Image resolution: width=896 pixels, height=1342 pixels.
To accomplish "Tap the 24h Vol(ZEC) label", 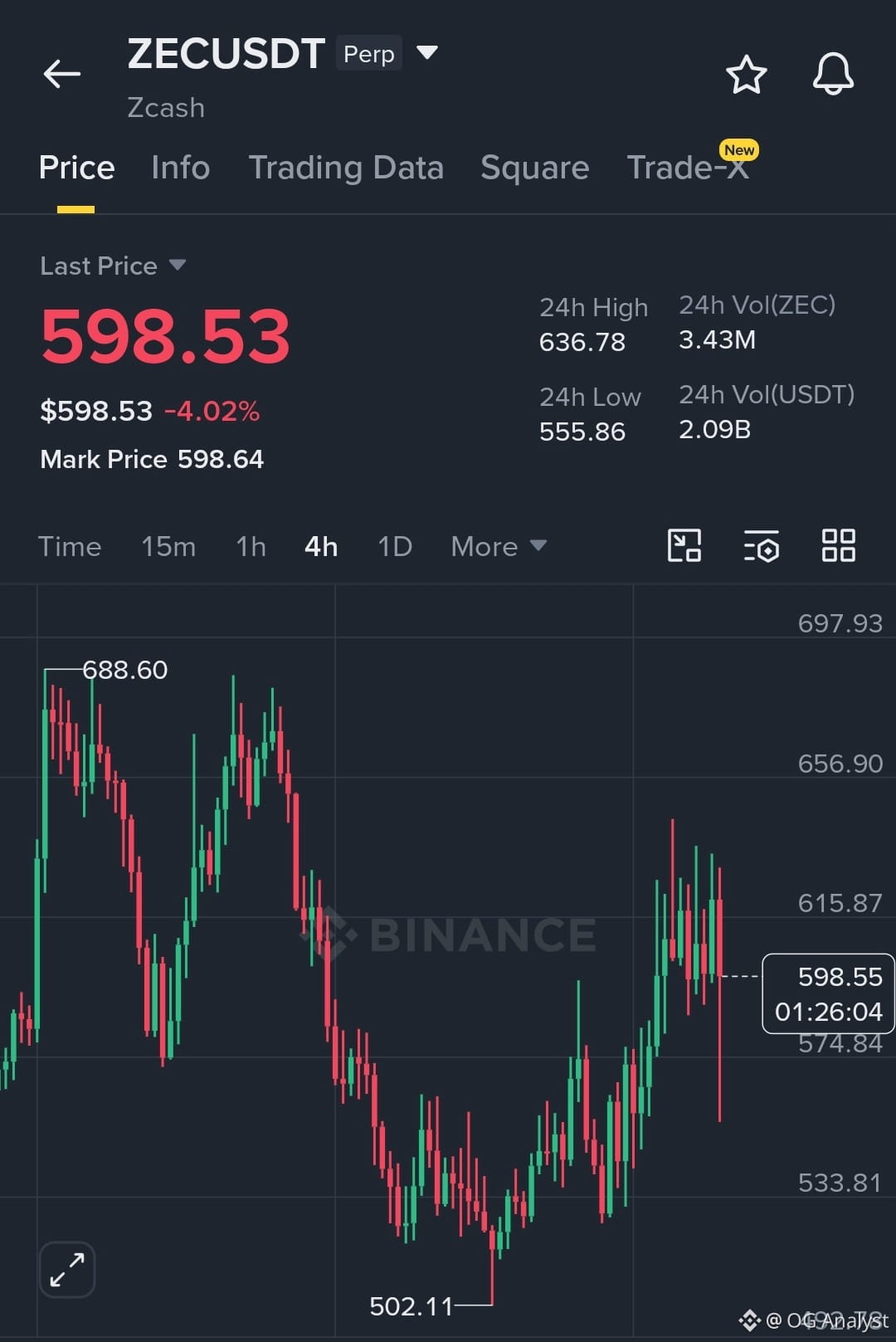I will pos(757,305).
